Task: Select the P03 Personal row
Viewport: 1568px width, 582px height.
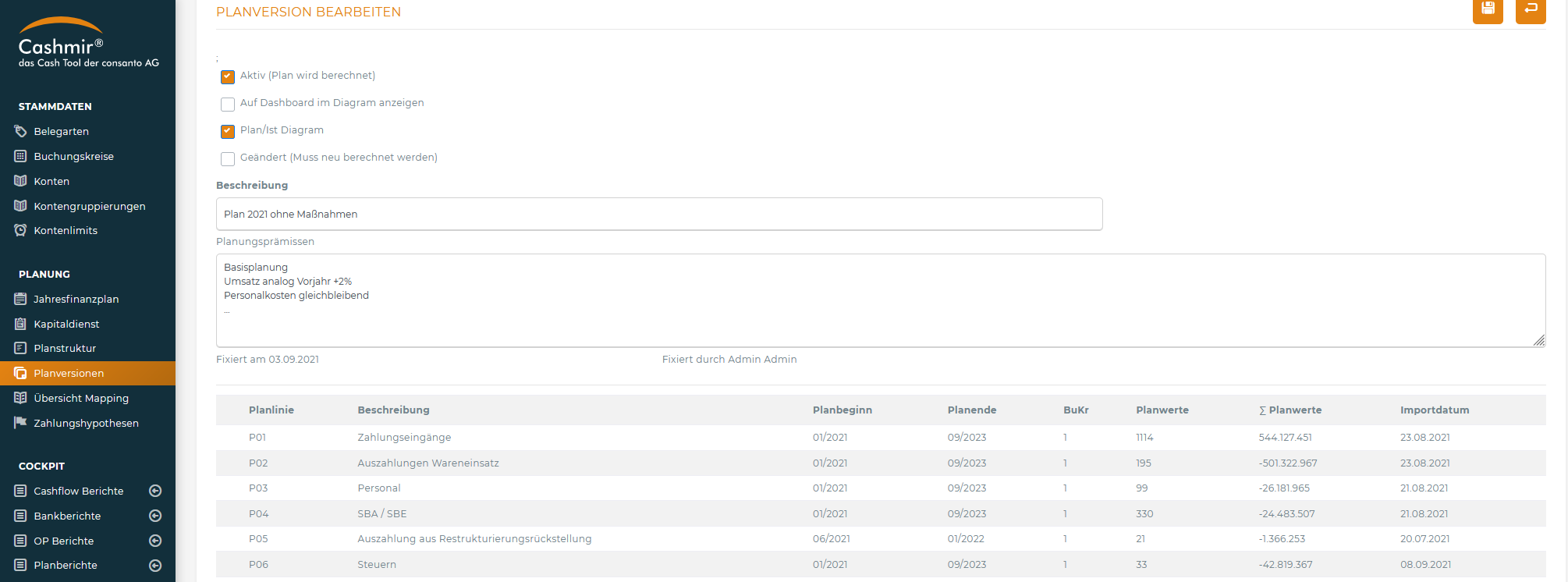Action: point(881,488)
